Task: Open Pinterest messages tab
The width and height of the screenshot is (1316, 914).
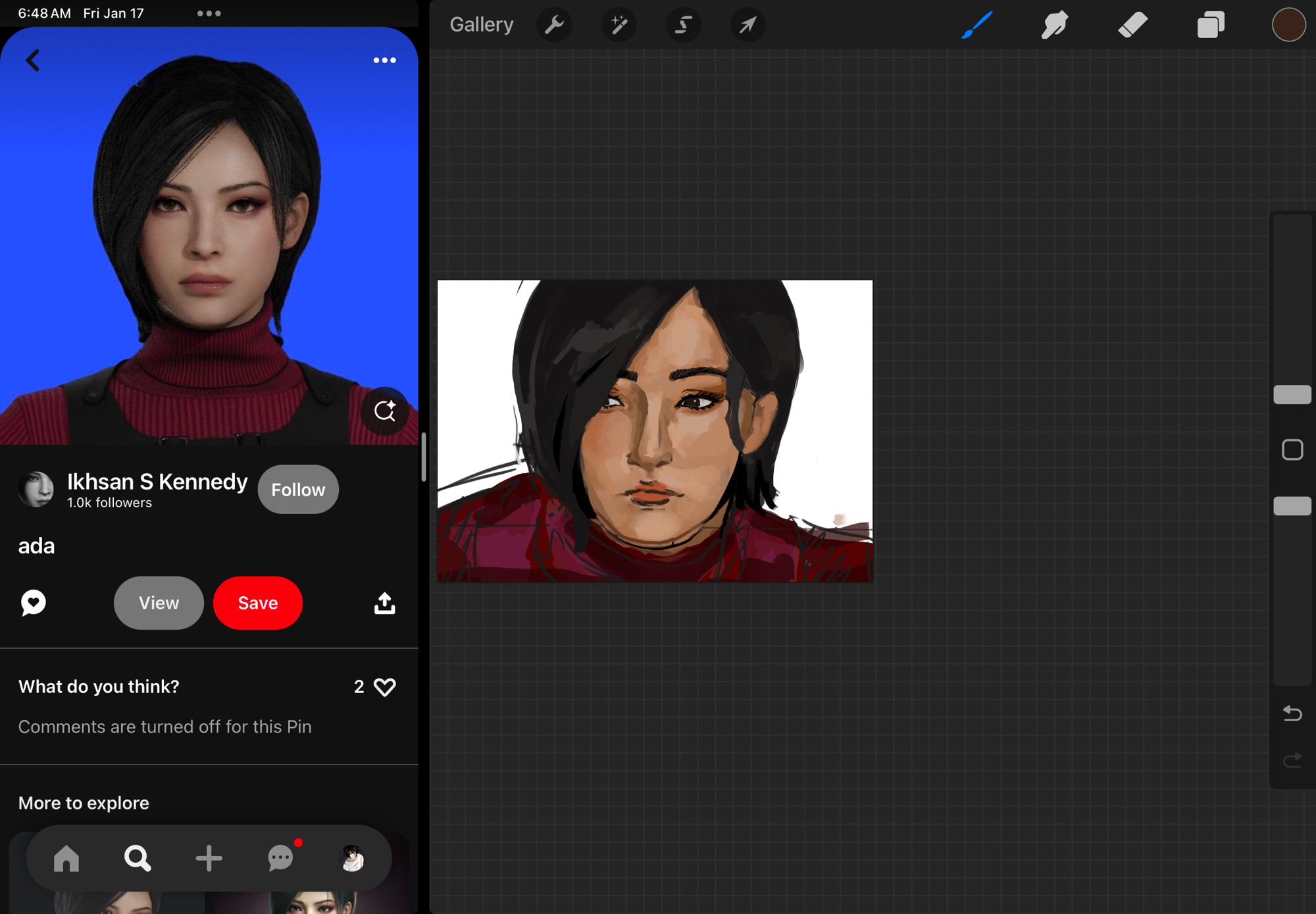Action: pos(282,857)
